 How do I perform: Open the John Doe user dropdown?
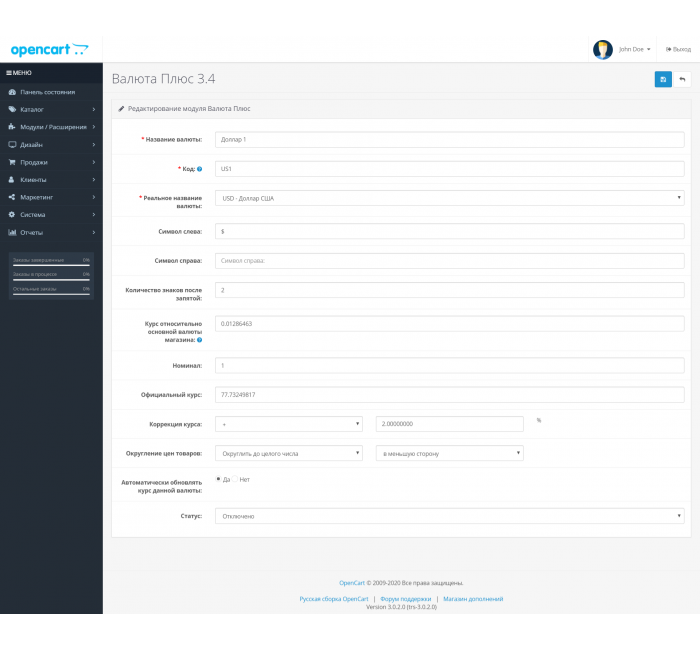634,50
